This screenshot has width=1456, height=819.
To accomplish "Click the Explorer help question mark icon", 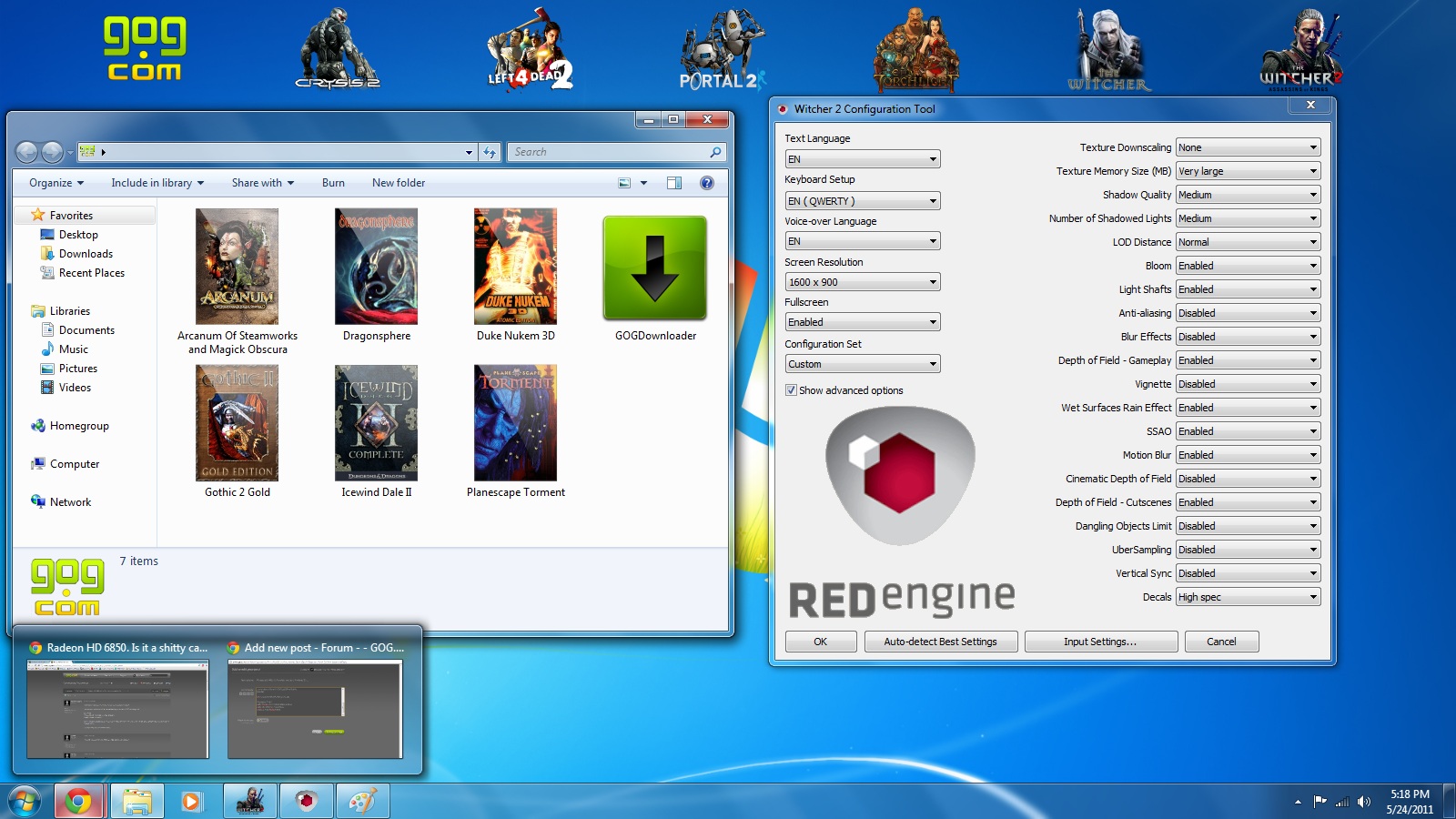I will click(707, 183).
